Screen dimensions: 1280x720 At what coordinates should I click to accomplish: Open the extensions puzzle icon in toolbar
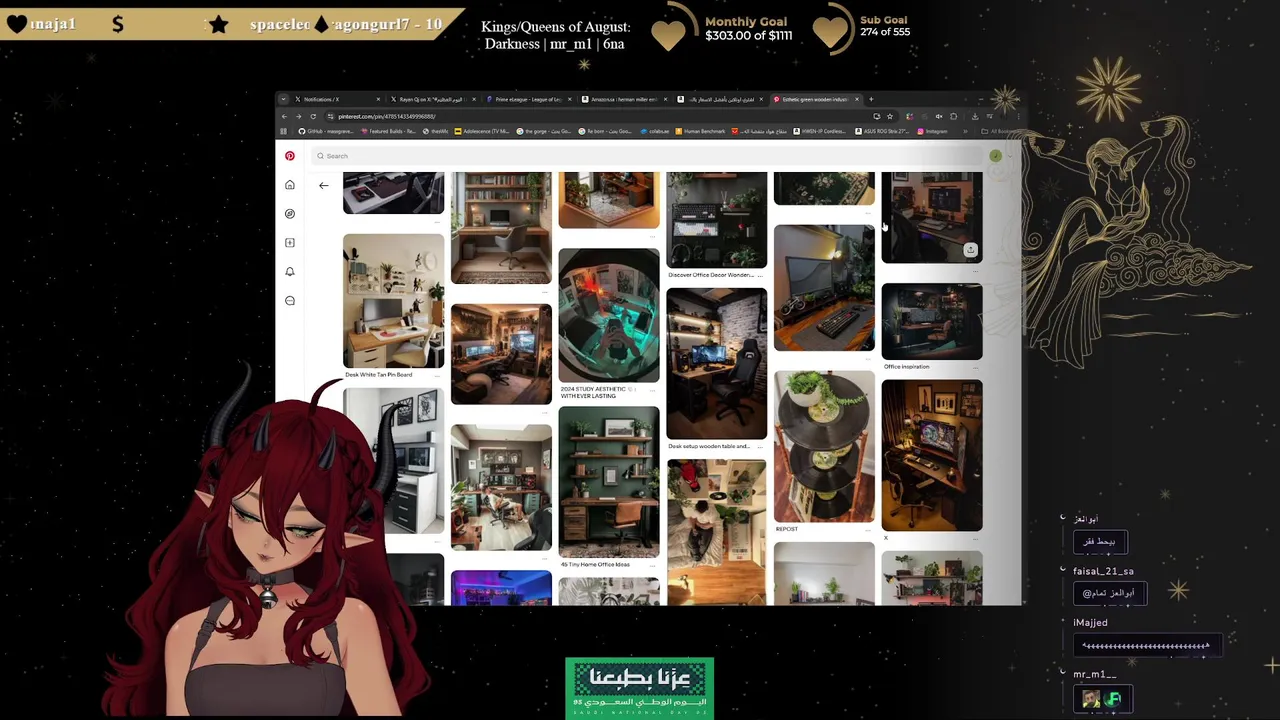[953, 116]
